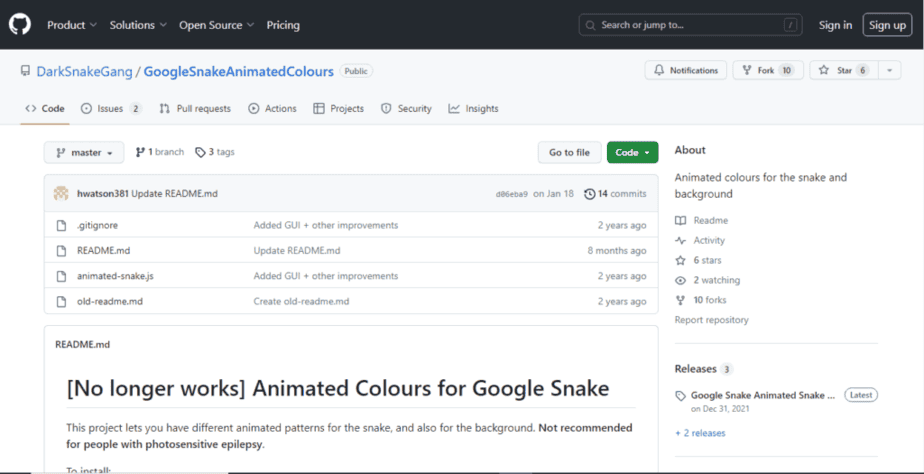
Task: Click the Sign up button
Action: pos(887,25)
